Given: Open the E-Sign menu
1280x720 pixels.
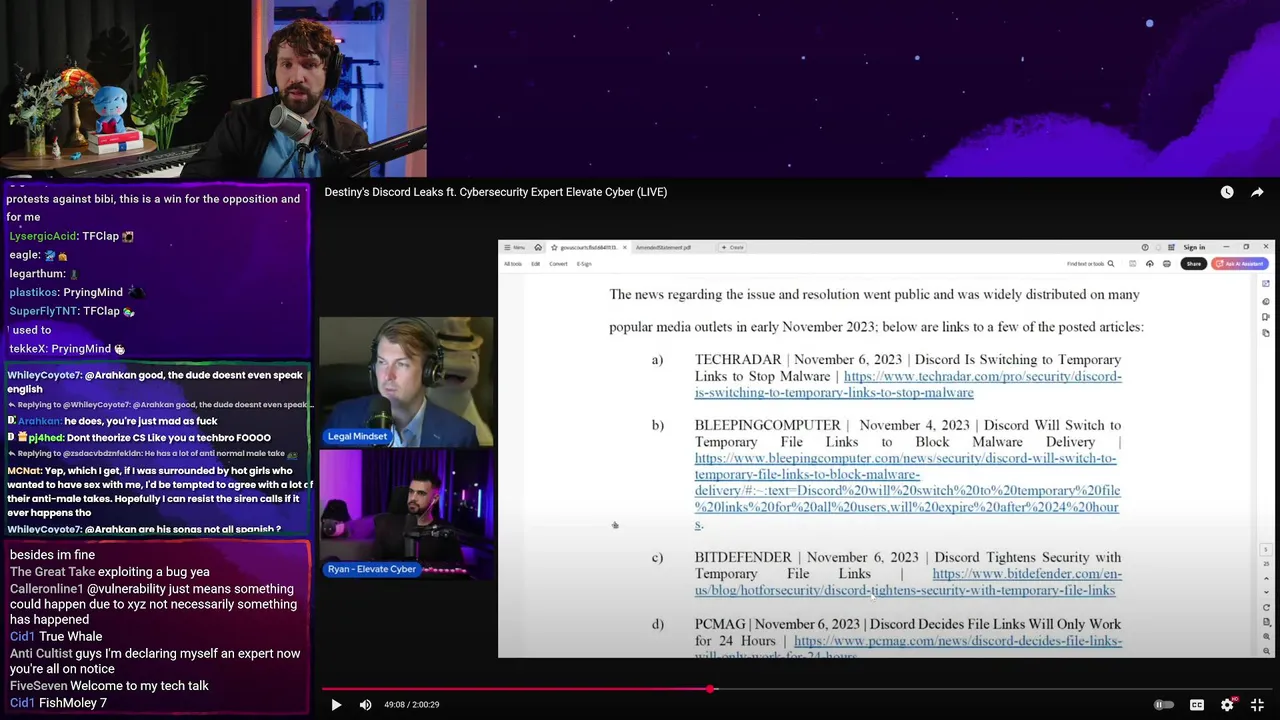Looking at the screenshot, I should coord(584,264).
